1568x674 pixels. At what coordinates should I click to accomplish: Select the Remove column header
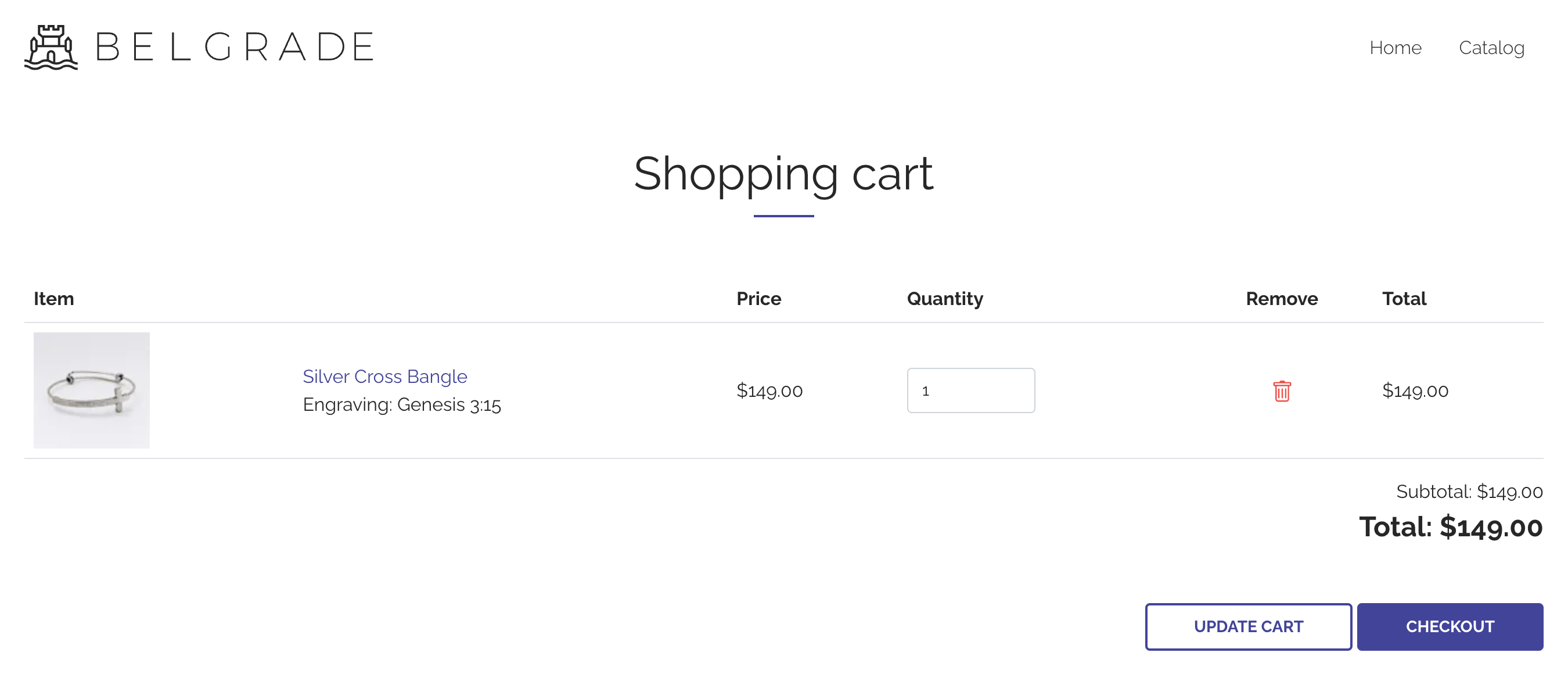click(1281, 298)
